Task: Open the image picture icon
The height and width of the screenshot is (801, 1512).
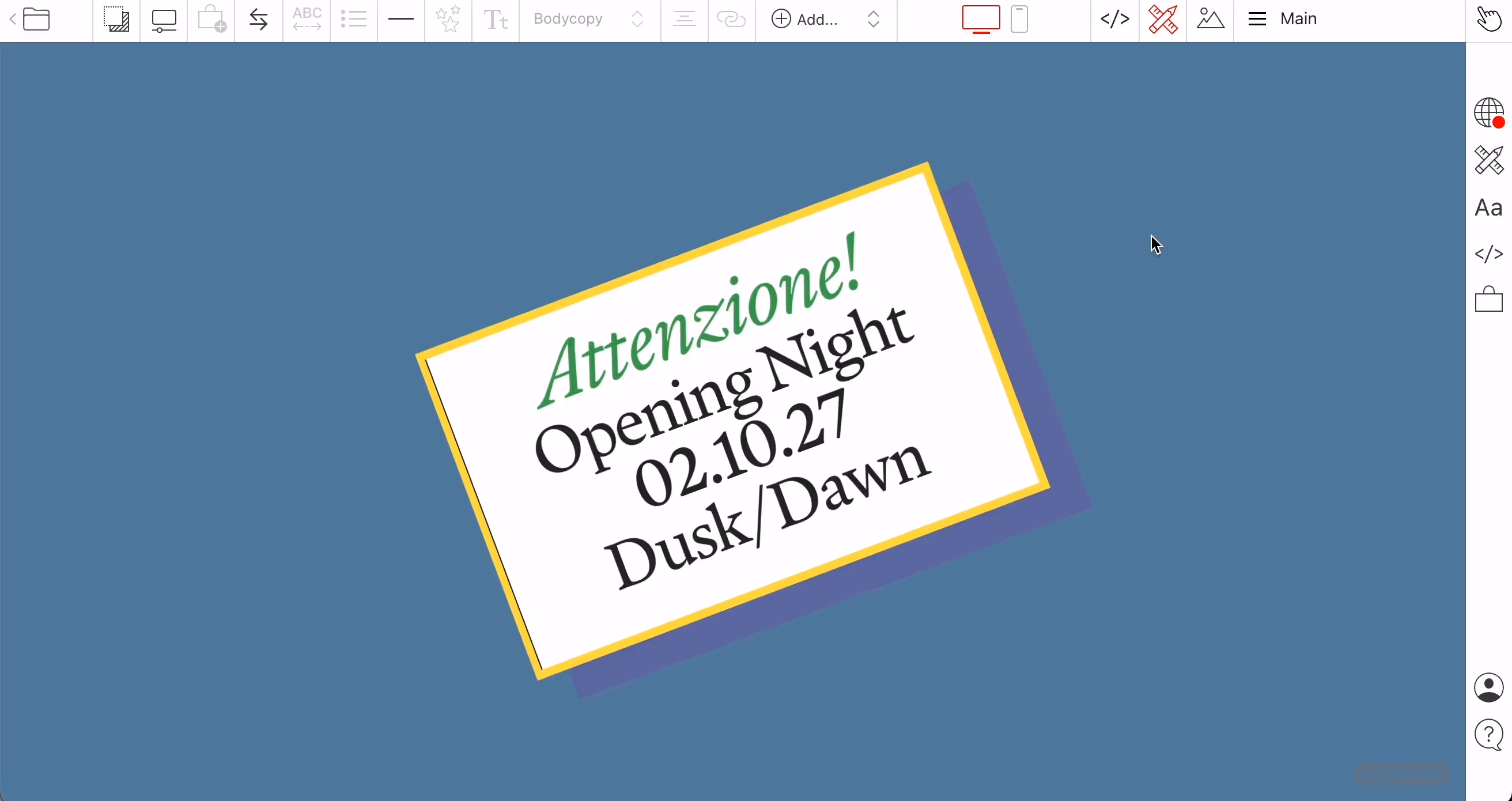Action: [1209, 20]
